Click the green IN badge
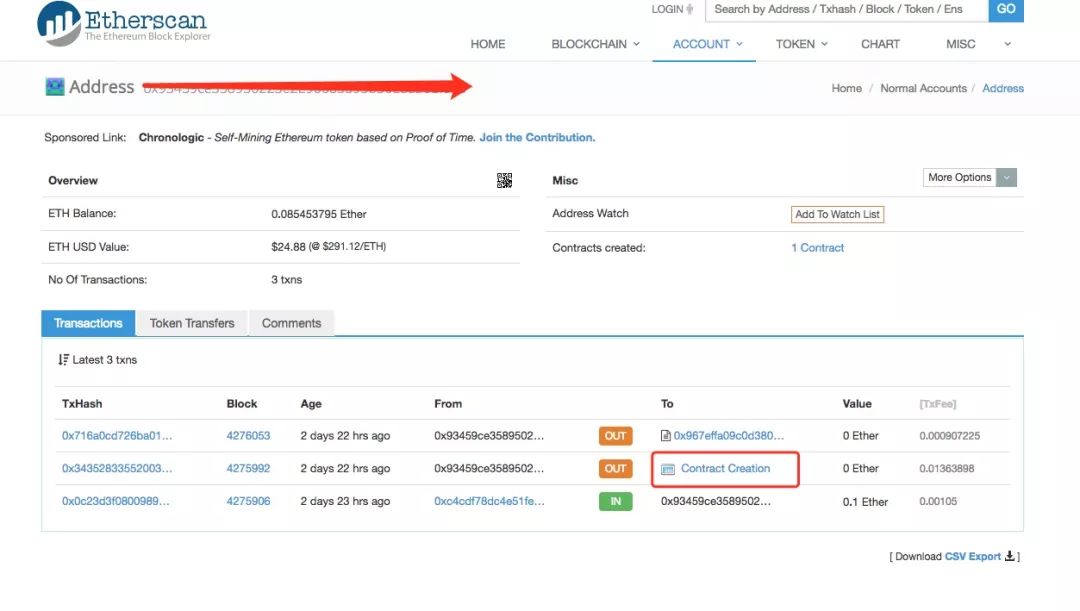1080x611 pixels. (x=615, y=501)
